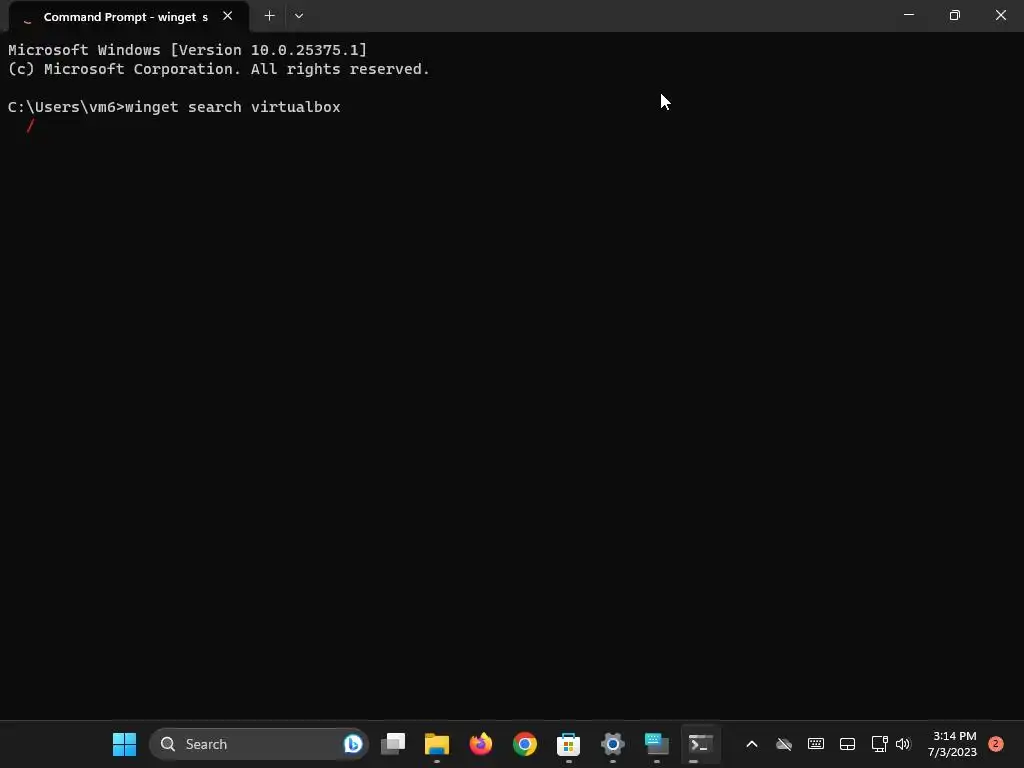Restore down the terminal window
The width and height of the screenshot is (1024, 768).
tap(954, 15)
